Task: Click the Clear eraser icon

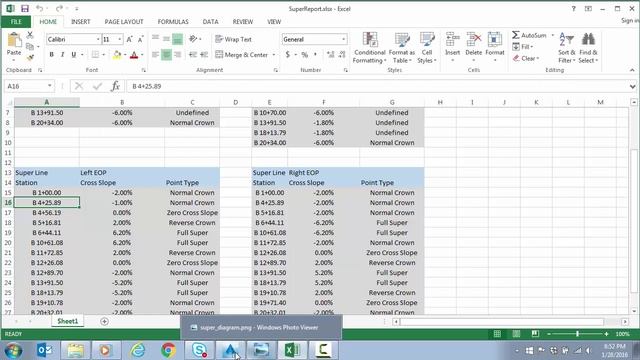Action: (x=516, y=58)
